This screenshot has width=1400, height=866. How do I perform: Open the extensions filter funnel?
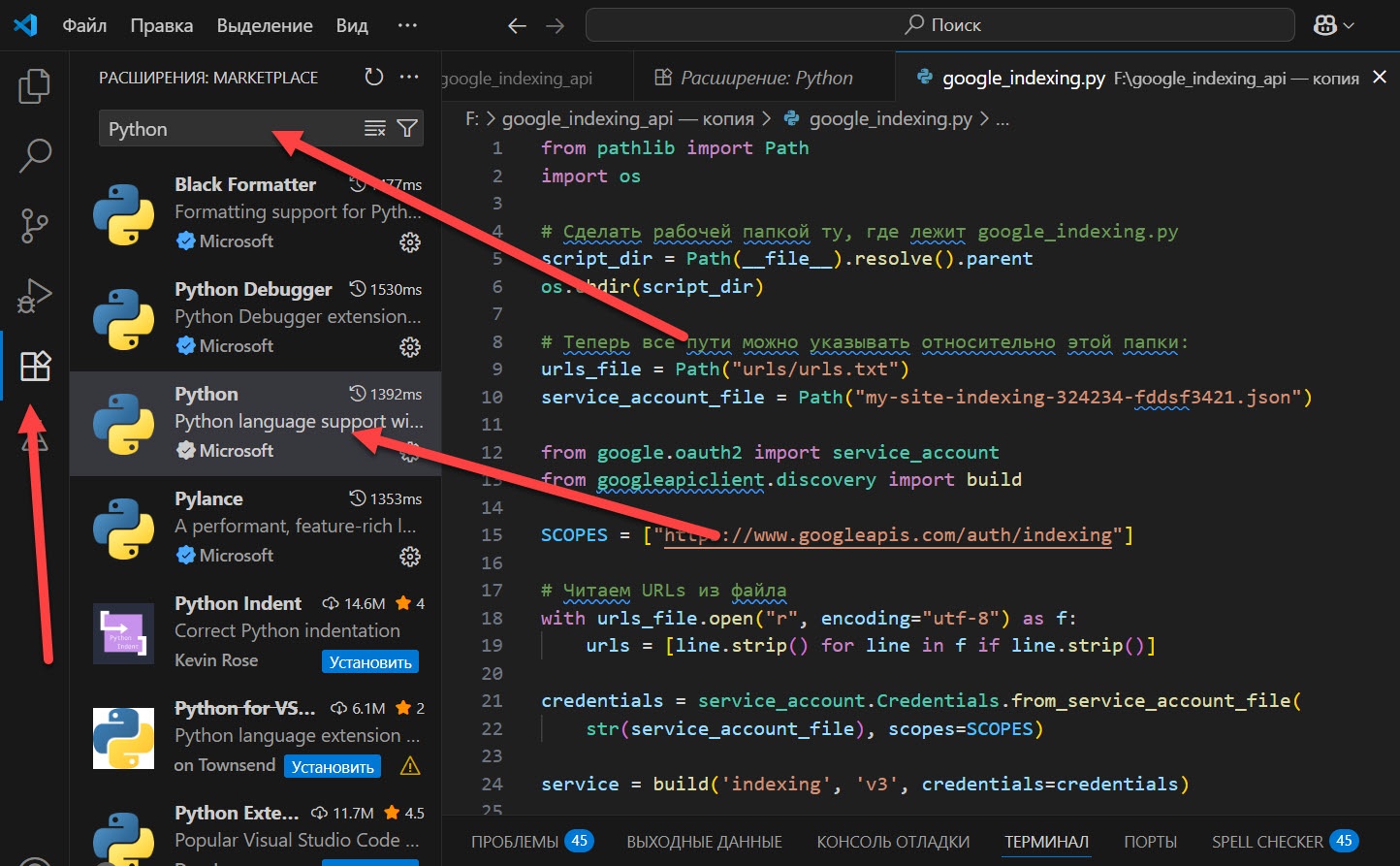408,129
